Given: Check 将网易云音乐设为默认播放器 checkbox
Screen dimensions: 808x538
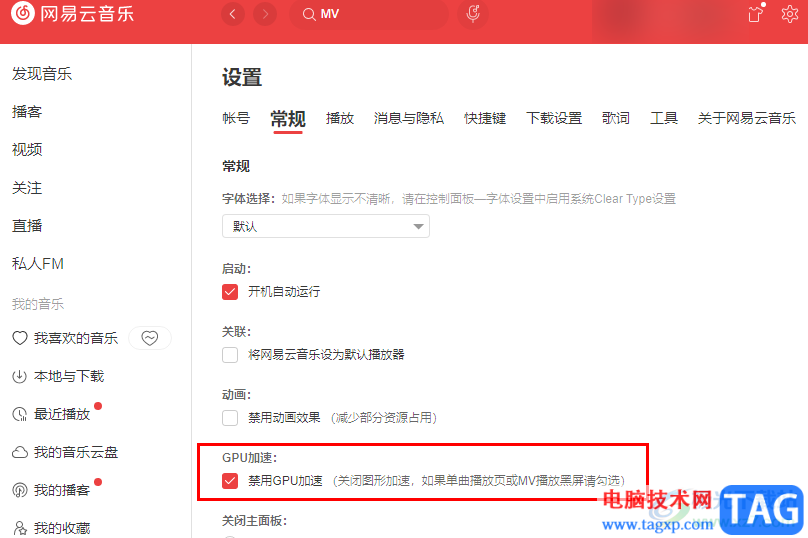Looking at the screenshot, I should (230, 355).
